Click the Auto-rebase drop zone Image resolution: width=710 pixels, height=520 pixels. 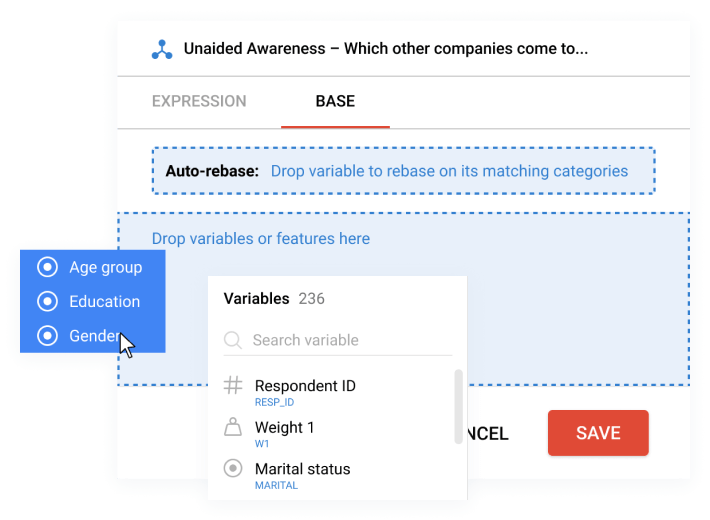coord(403,171)
